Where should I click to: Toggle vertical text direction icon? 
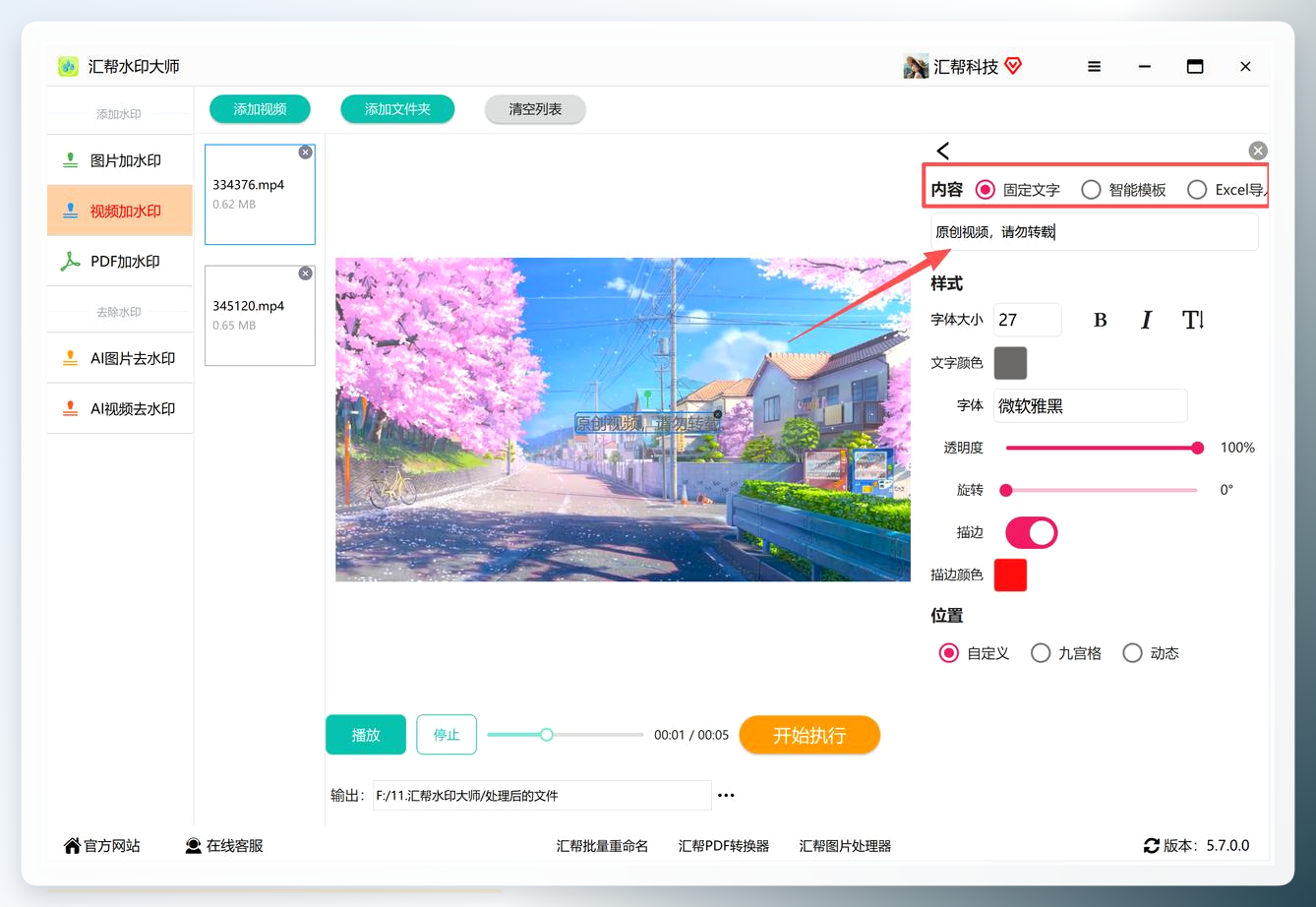1193,320
